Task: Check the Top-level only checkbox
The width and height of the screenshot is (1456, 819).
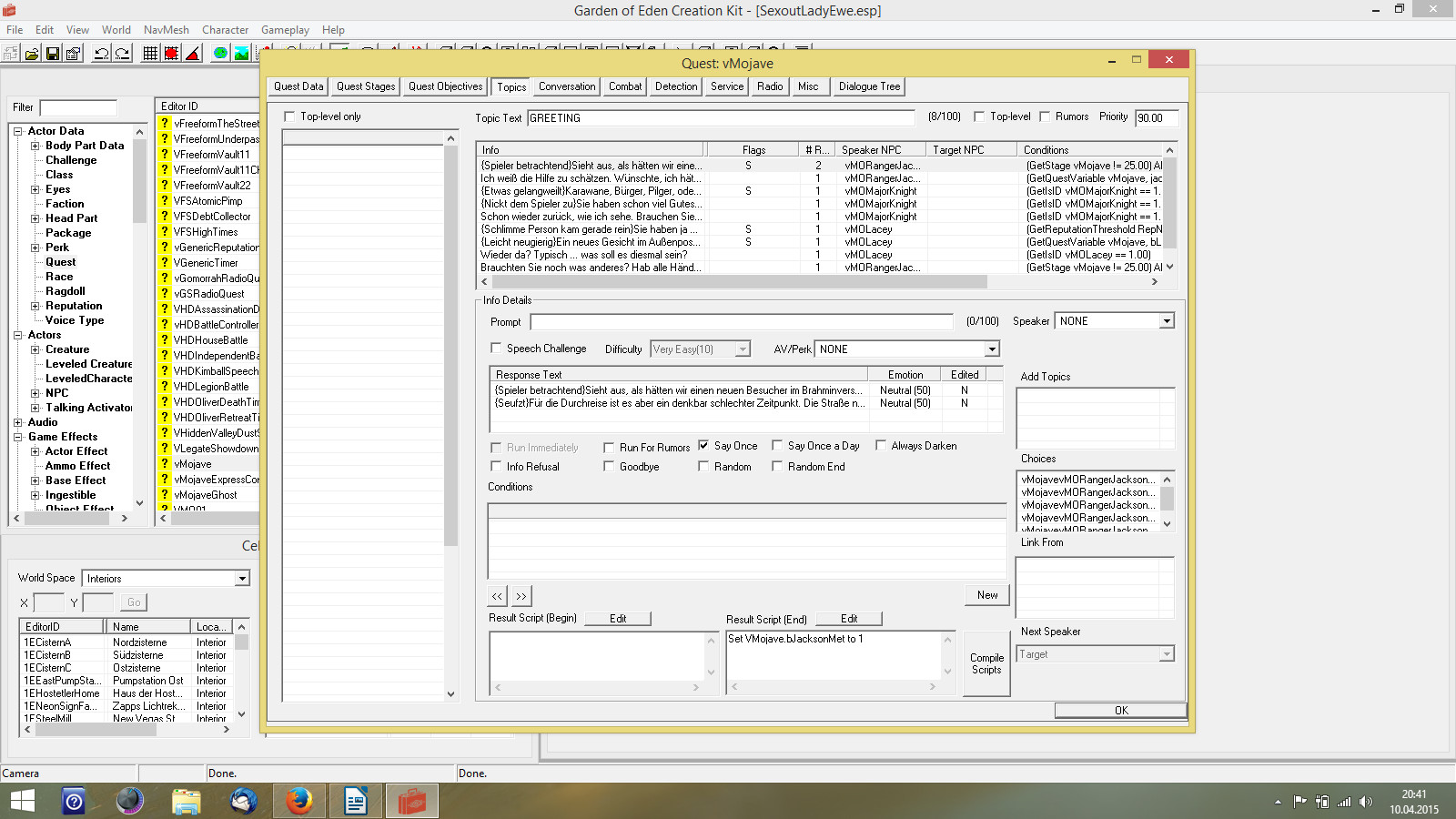Action: click(289, 116)
